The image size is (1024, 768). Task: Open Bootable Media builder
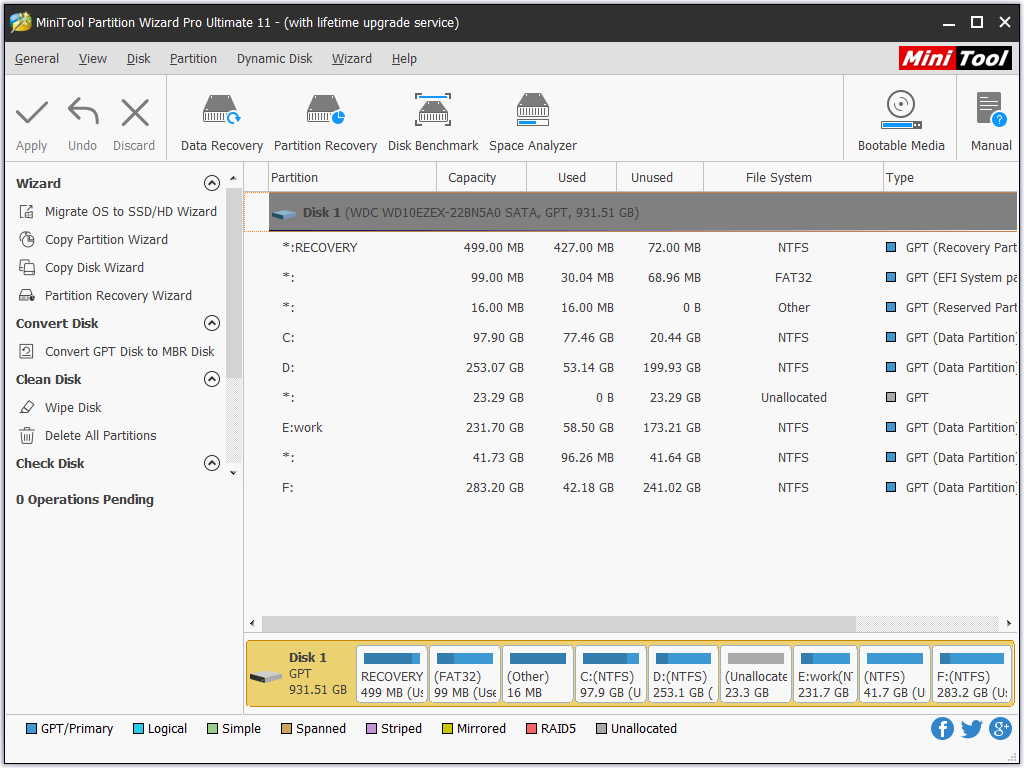tap(901, 121)
